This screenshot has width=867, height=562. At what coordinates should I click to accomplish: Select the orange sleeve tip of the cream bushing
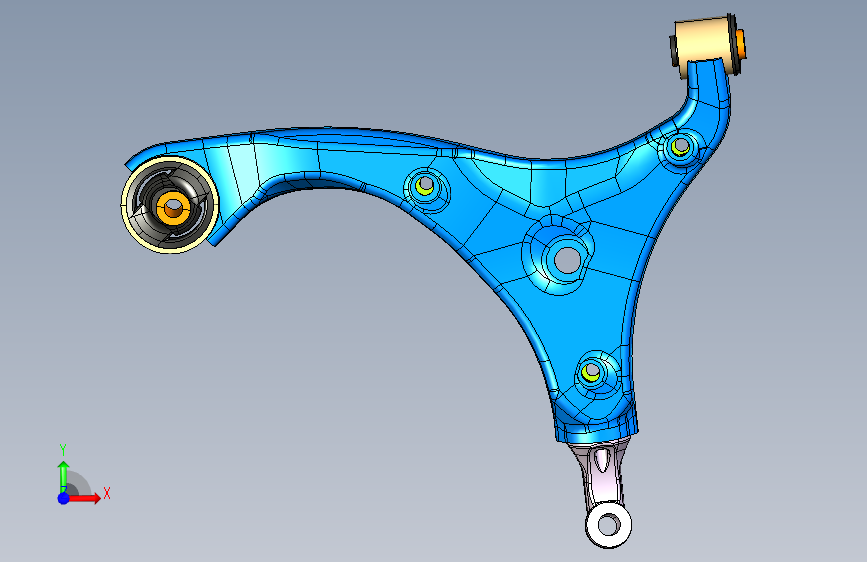coord(740,44)
